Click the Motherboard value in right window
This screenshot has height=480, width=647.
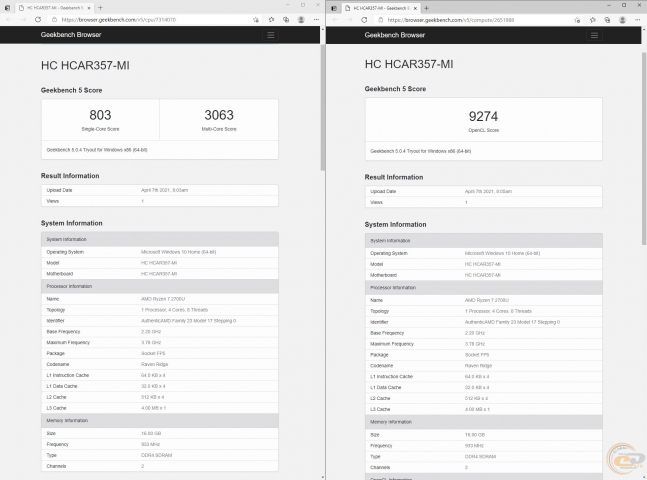(x=483, y=275)
